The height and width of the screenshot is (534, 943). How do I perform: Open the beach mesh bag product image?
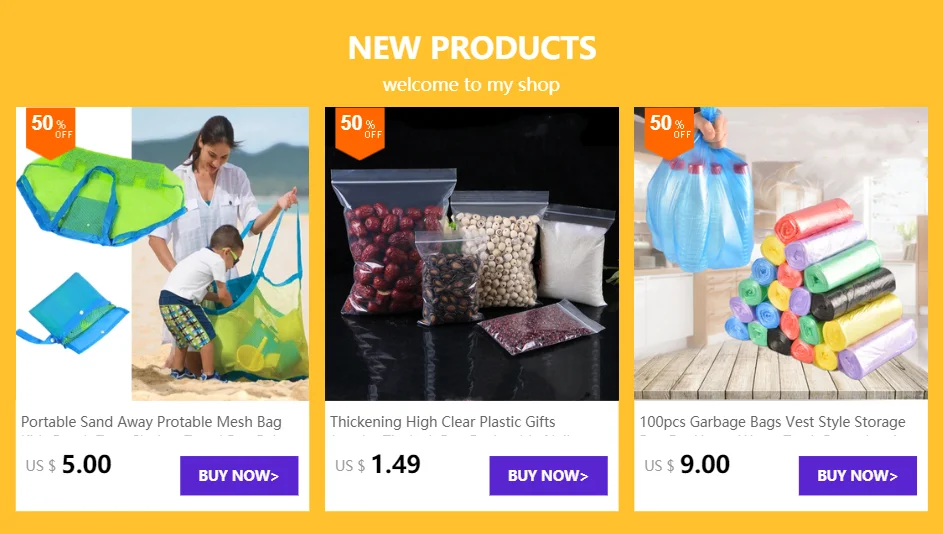162,254
